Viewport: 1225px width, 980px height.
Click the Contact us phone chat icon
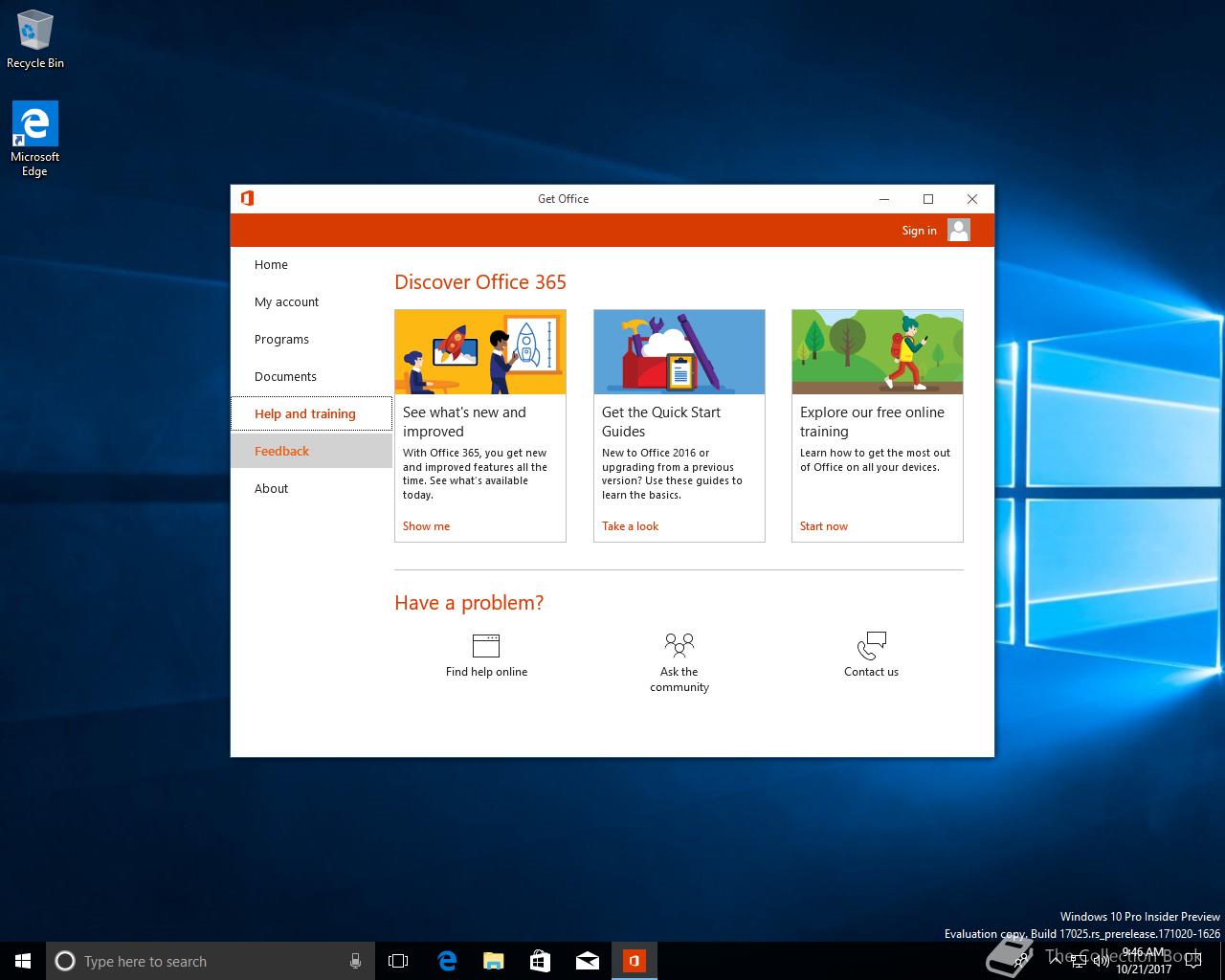872,645
